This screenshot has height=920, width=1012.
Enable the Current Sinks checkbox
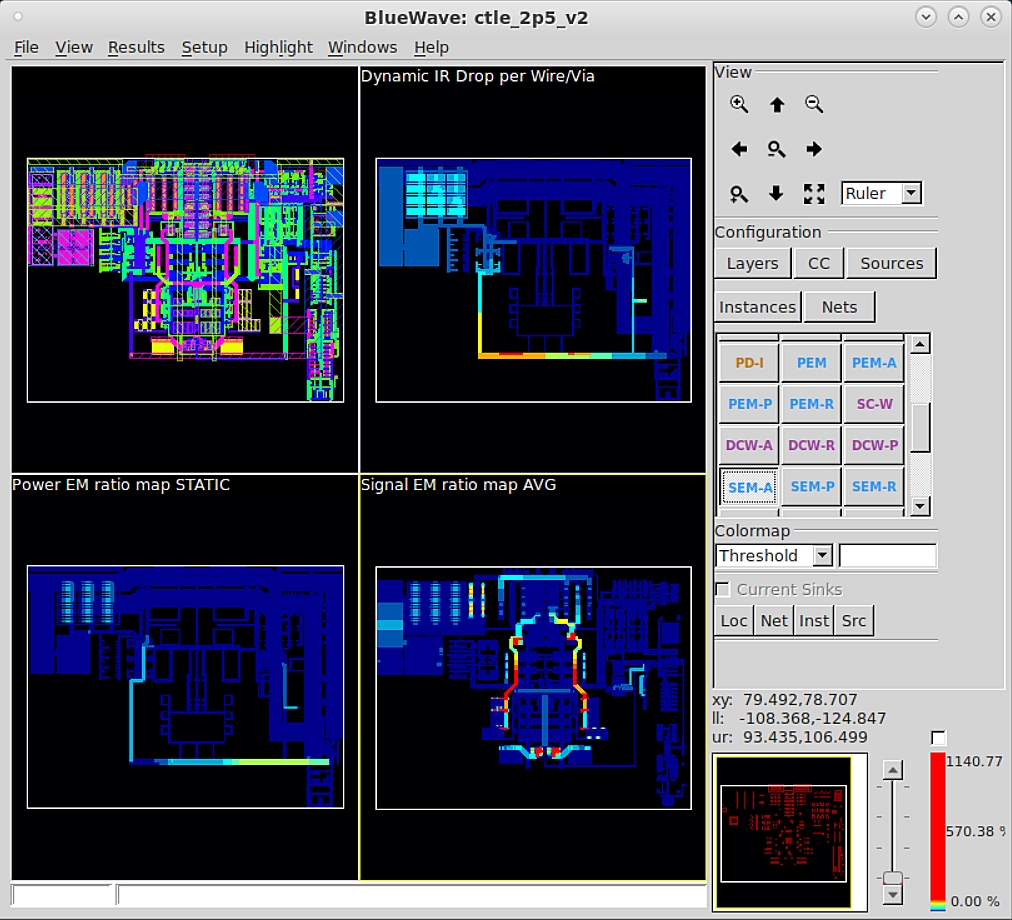(x=721, y=589)
